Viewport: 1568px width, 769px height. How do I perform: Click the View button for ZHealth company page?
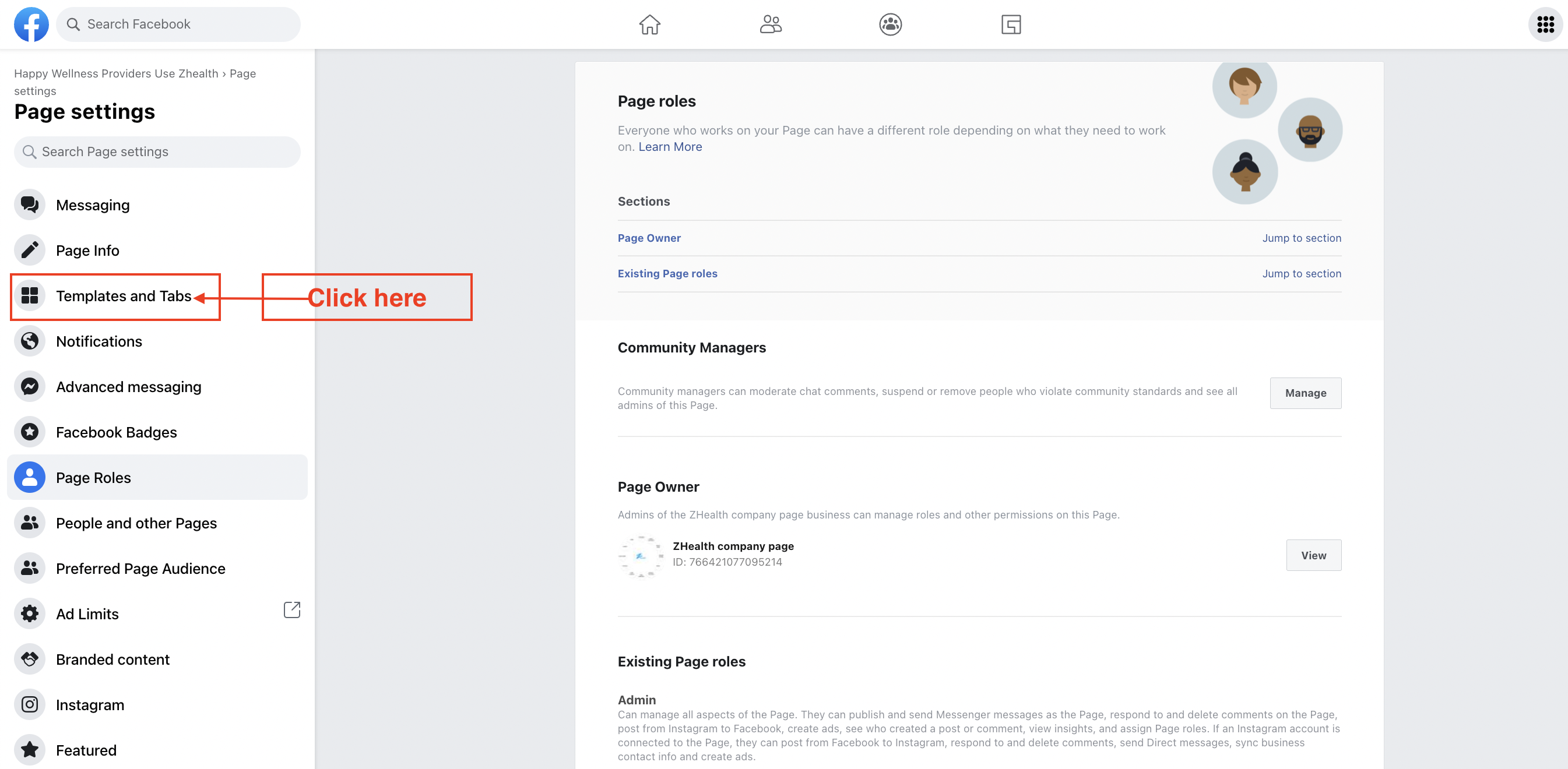click(1313, 555)
